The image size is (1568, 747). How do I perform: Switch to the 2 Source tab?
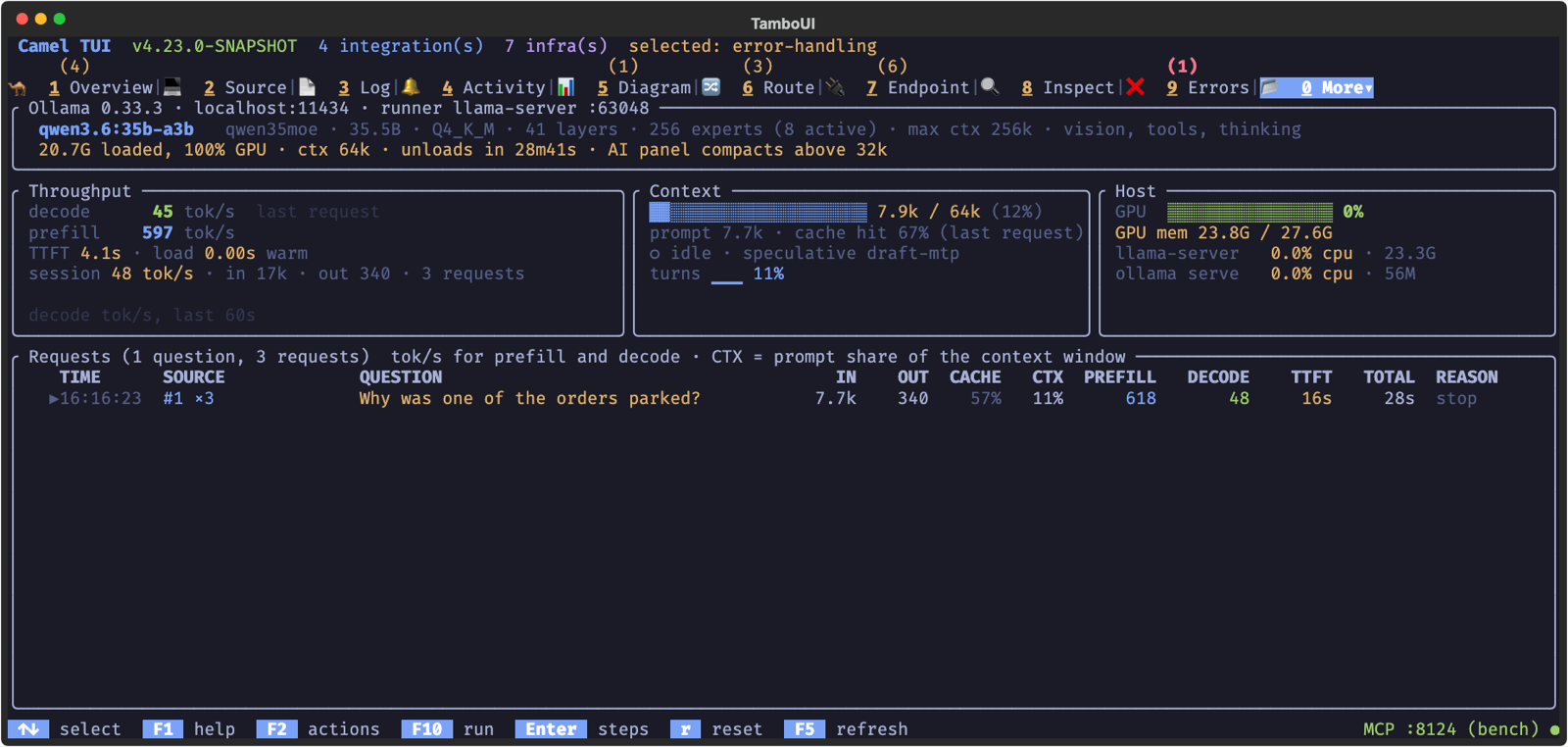coord(245,88)
